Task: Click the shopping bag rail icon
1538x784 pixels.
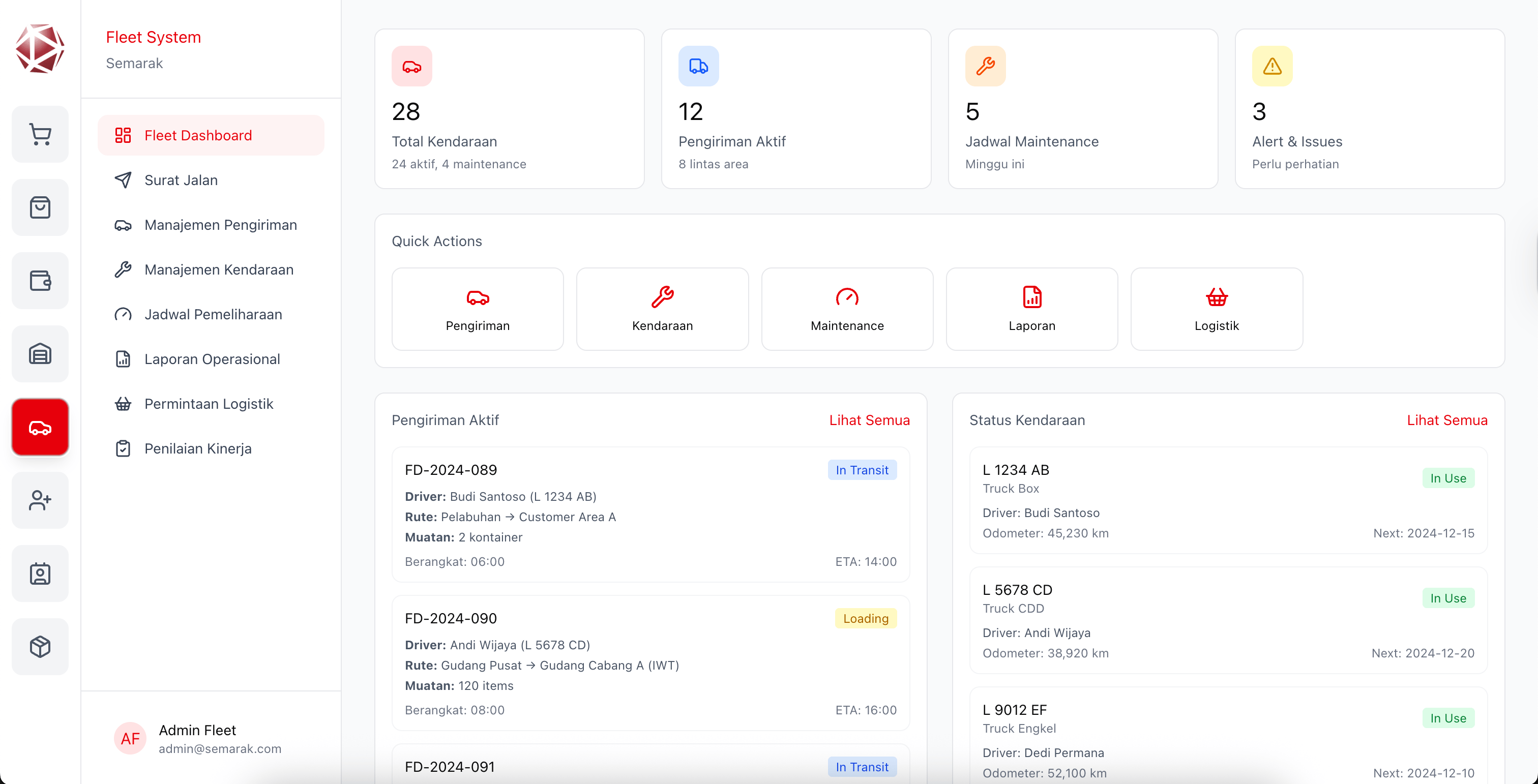Action: pyautogui.click(x=40, y=207)
